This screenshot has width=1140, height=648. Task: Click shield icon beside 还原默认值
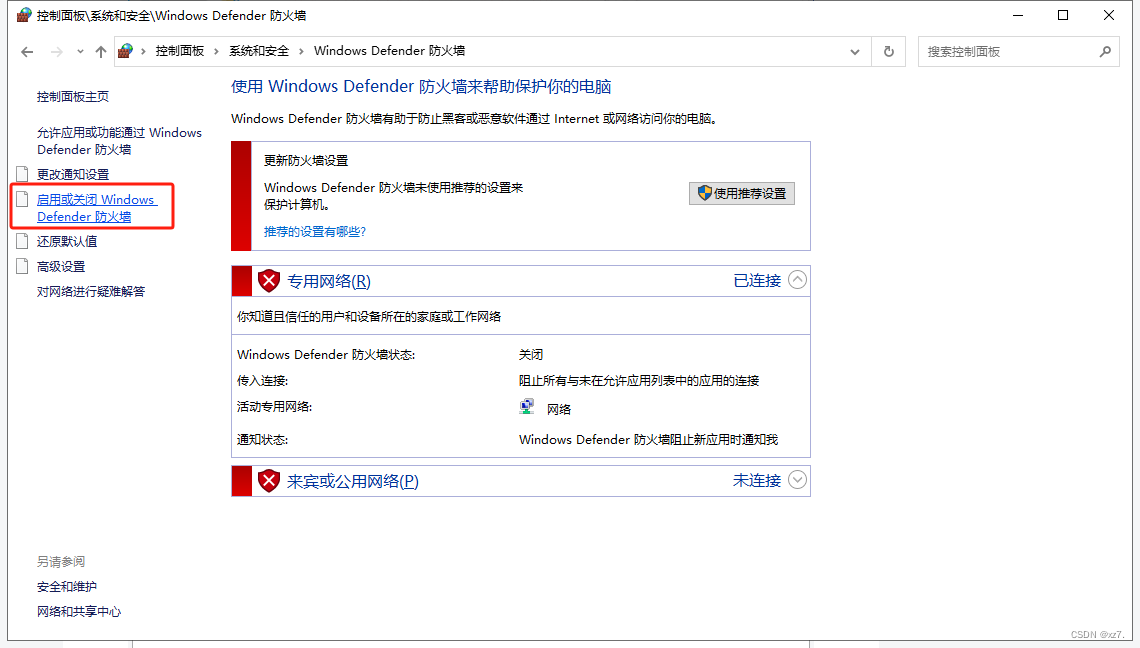pos(23,241)
